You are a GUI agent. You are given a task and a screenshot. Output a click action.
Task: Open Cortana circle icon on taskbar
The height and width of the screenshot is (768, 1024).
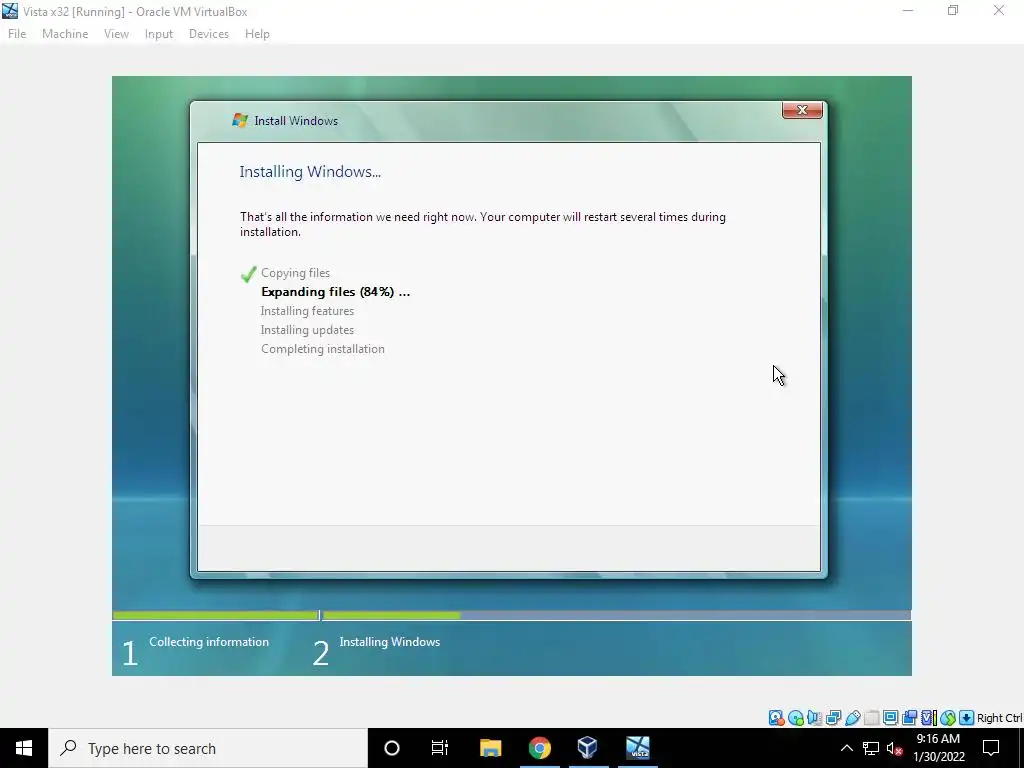pos(391,748)
